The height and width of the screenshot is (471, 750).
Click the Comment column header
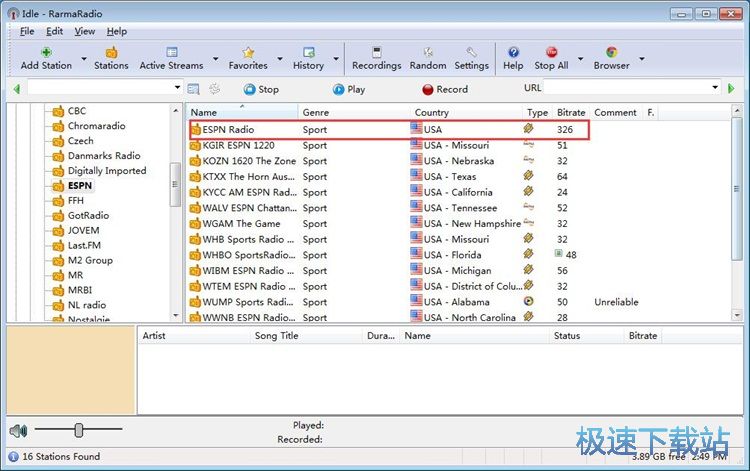click(616, 112)
